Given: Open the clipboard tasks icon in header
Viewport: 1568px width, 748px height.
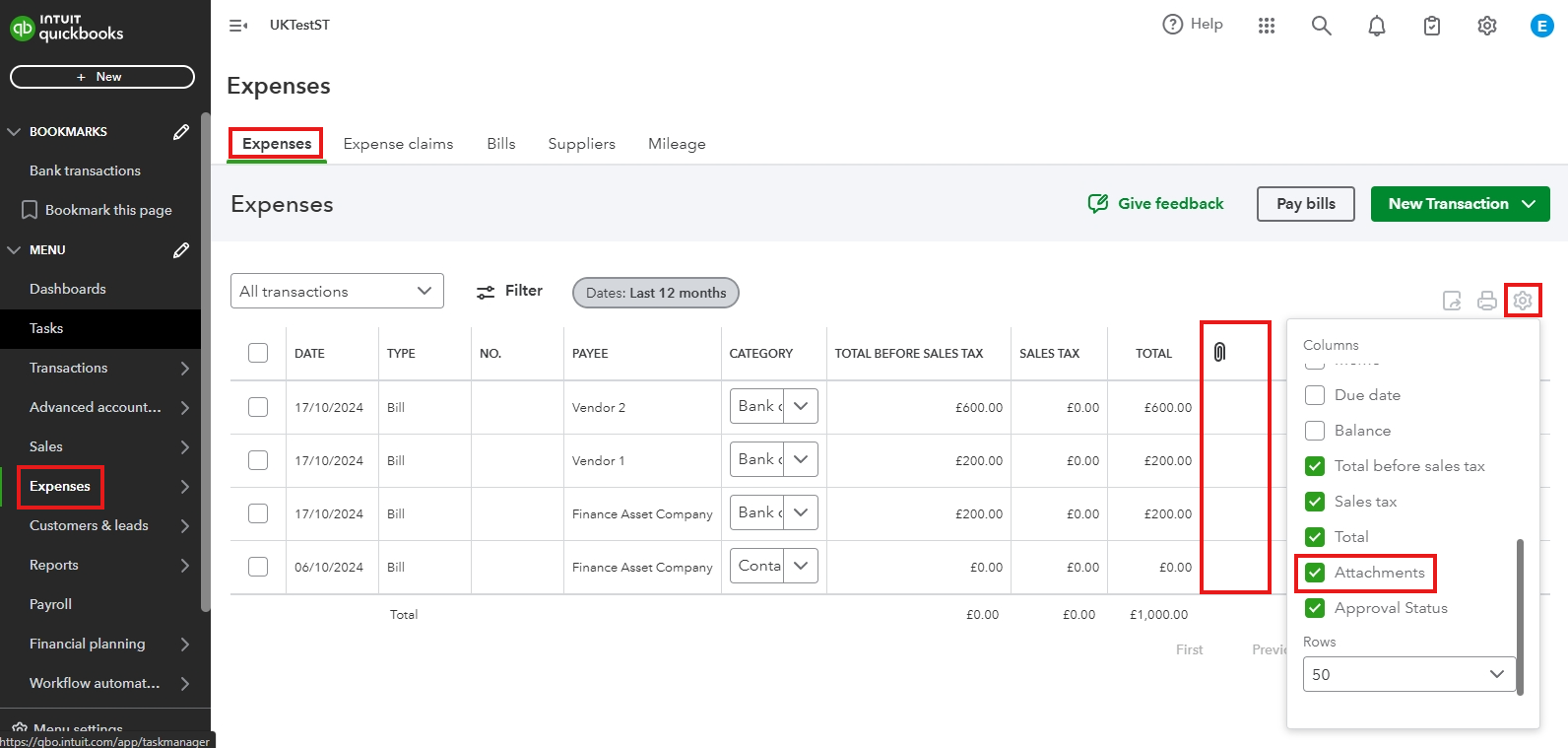Looking at the screenshot, I should point(1432,26).
